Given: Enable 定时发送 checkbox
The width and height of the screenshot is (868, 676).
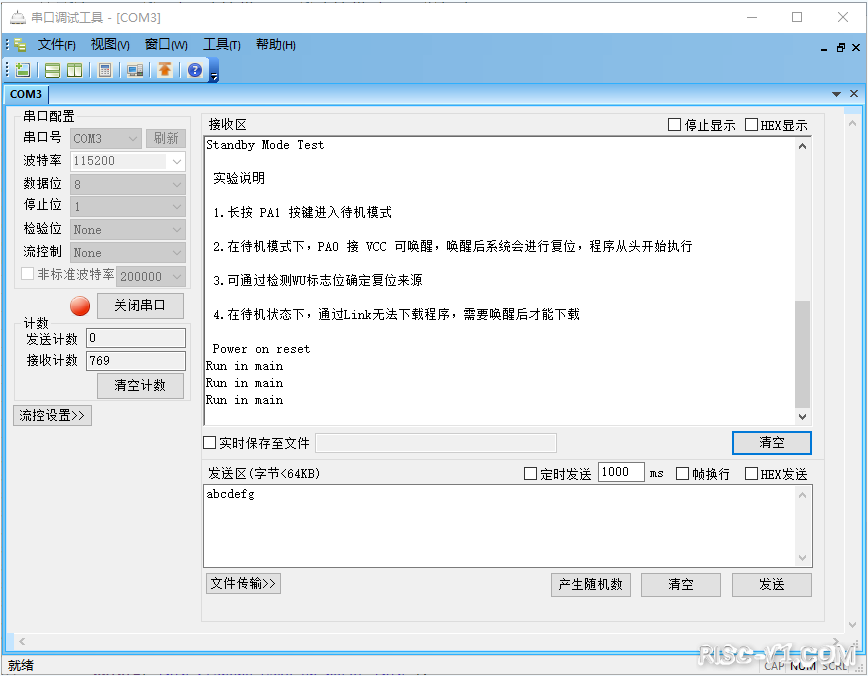Looking at the screenshot, I should point(530,473).
